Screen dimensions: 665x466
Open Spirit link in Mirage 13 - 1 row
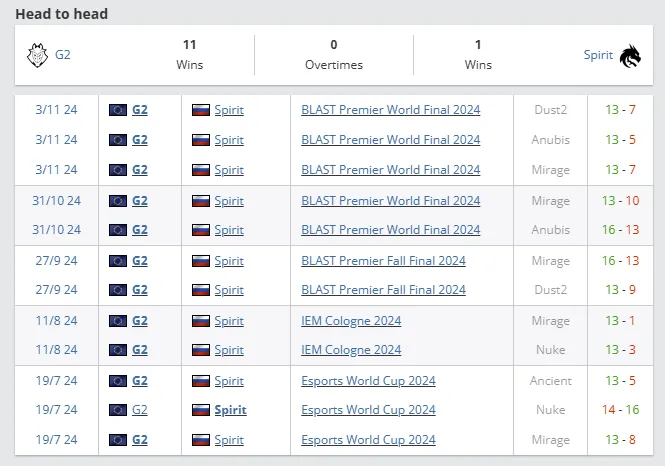coord(229,321)
